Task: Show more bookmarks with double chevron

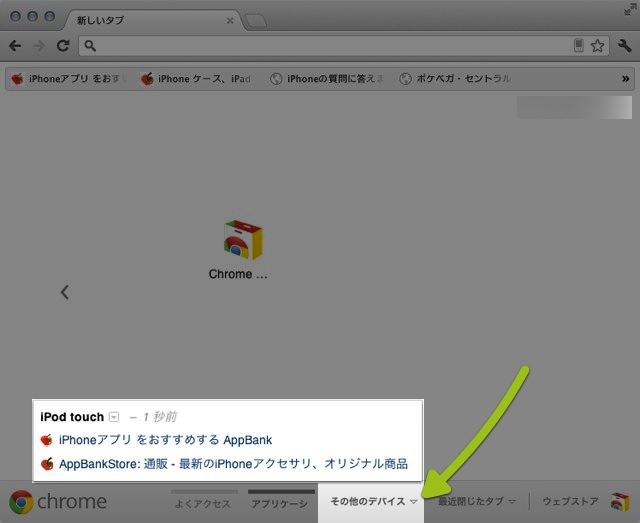Action: tap(625, 78)
